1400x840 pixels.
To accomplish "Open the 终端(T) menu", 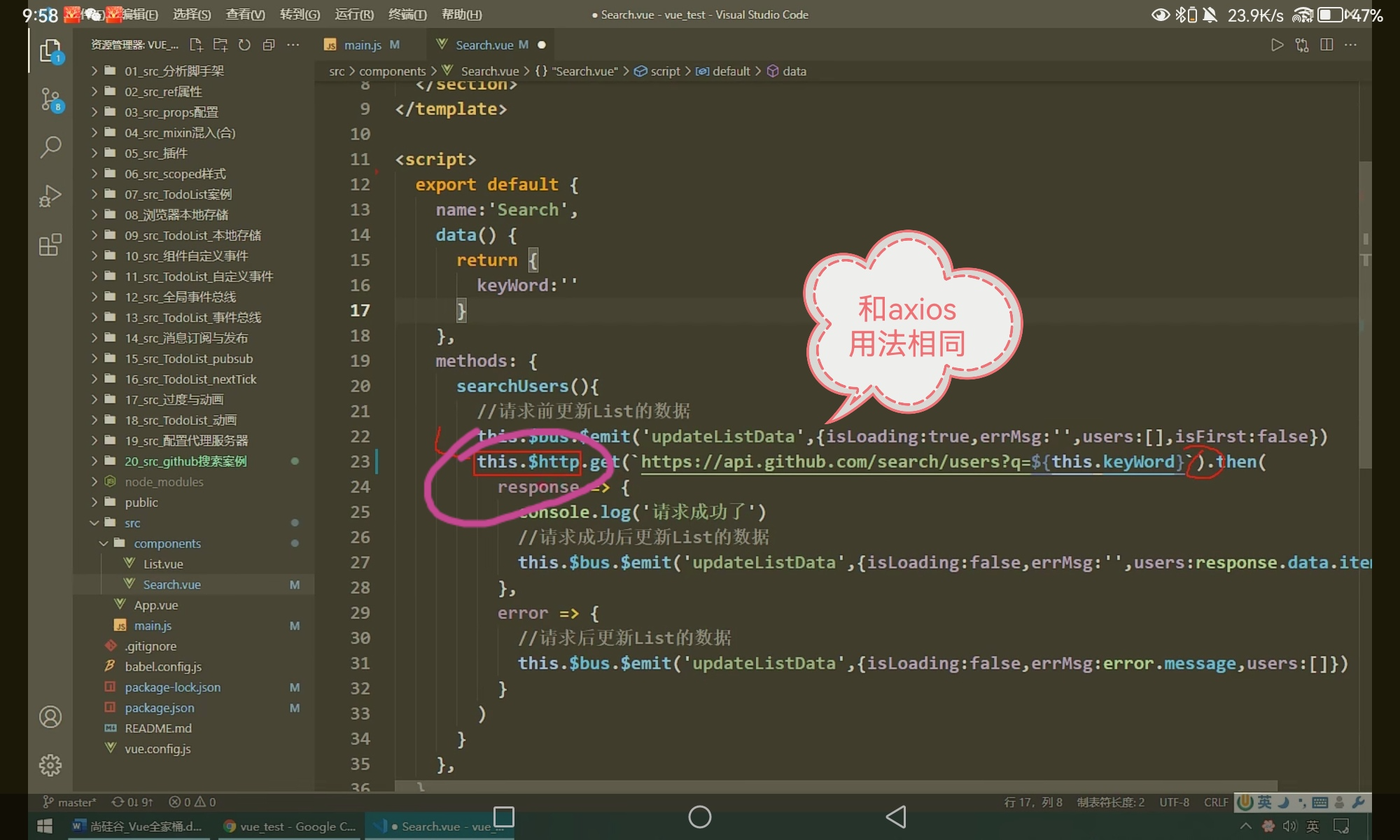I will pos(407,15).
